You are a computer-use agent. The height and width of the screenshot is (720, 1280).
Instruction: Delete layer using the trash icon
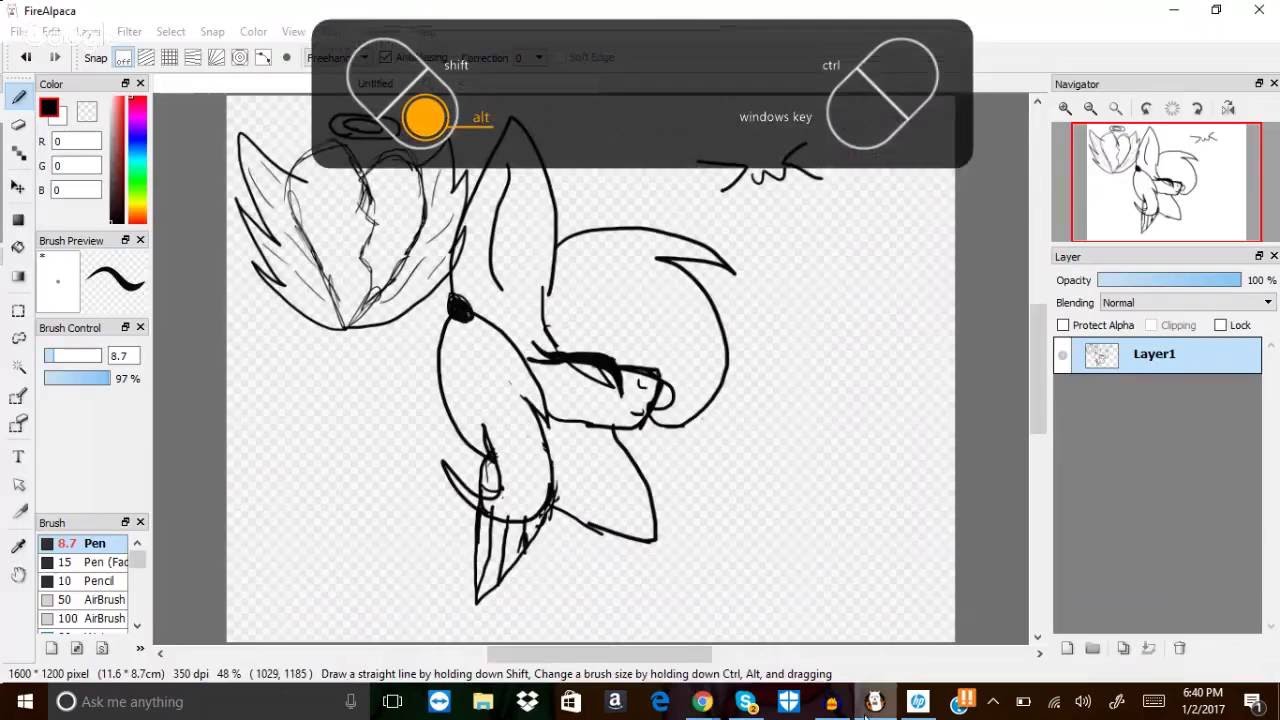pyautogui.click(x=1179, y=648)
